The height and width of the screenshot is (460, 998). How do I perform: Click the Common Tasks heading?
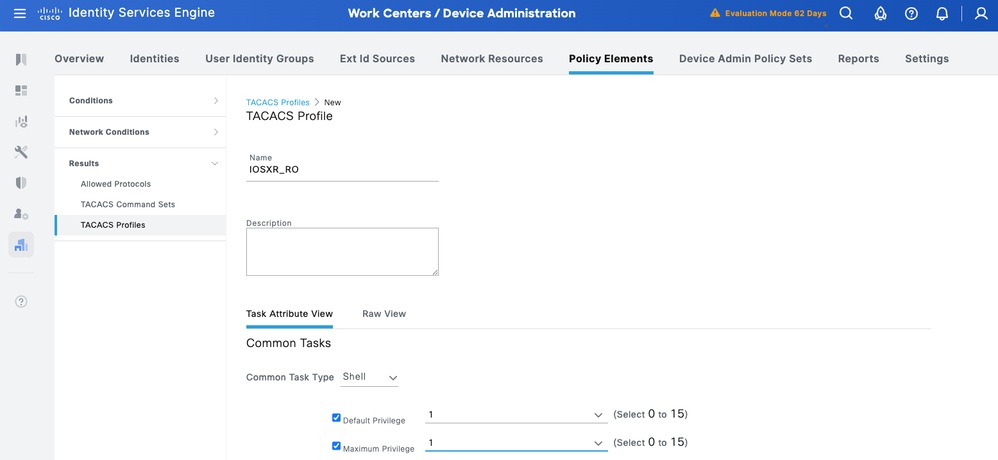[288, 343]
